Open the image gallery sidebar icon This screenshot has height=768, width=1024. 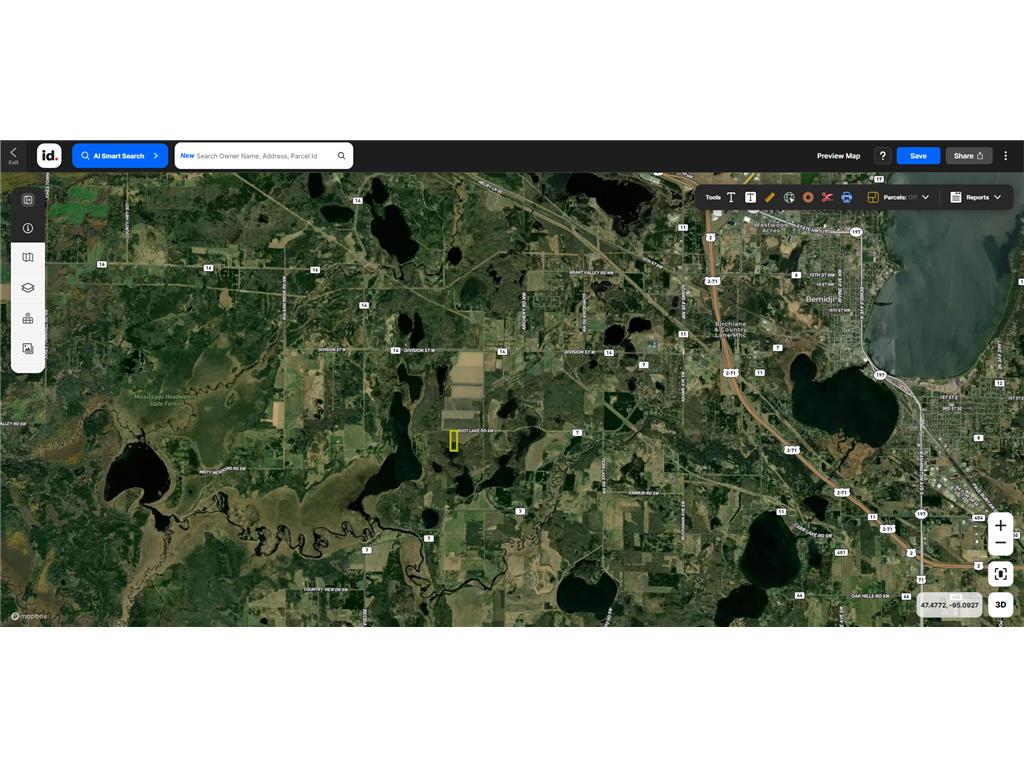click(28, 348)
